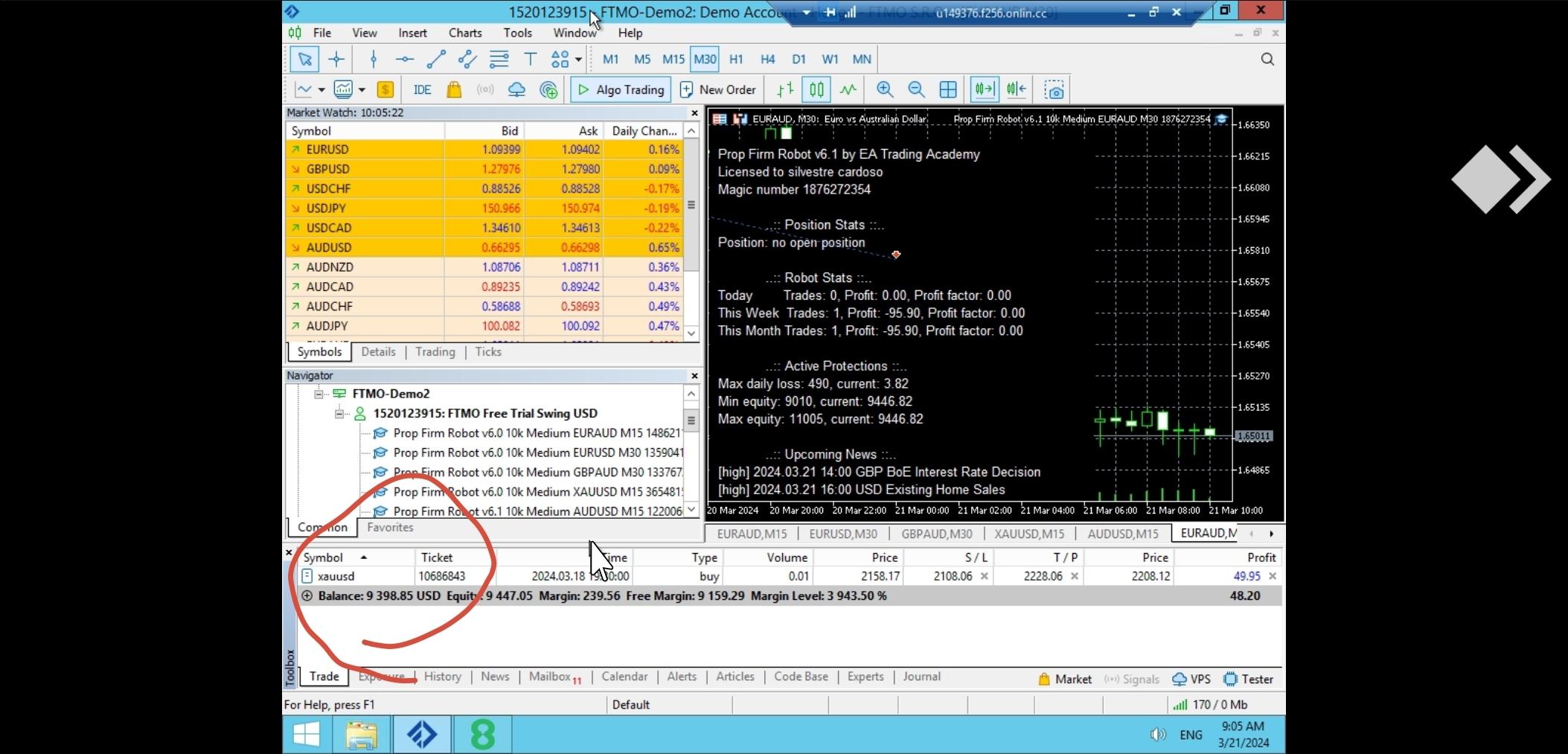Collapse the 1520123915 account node
Image resolution: width=1568 pixels, height=754 pixels.
click(339, 414)
